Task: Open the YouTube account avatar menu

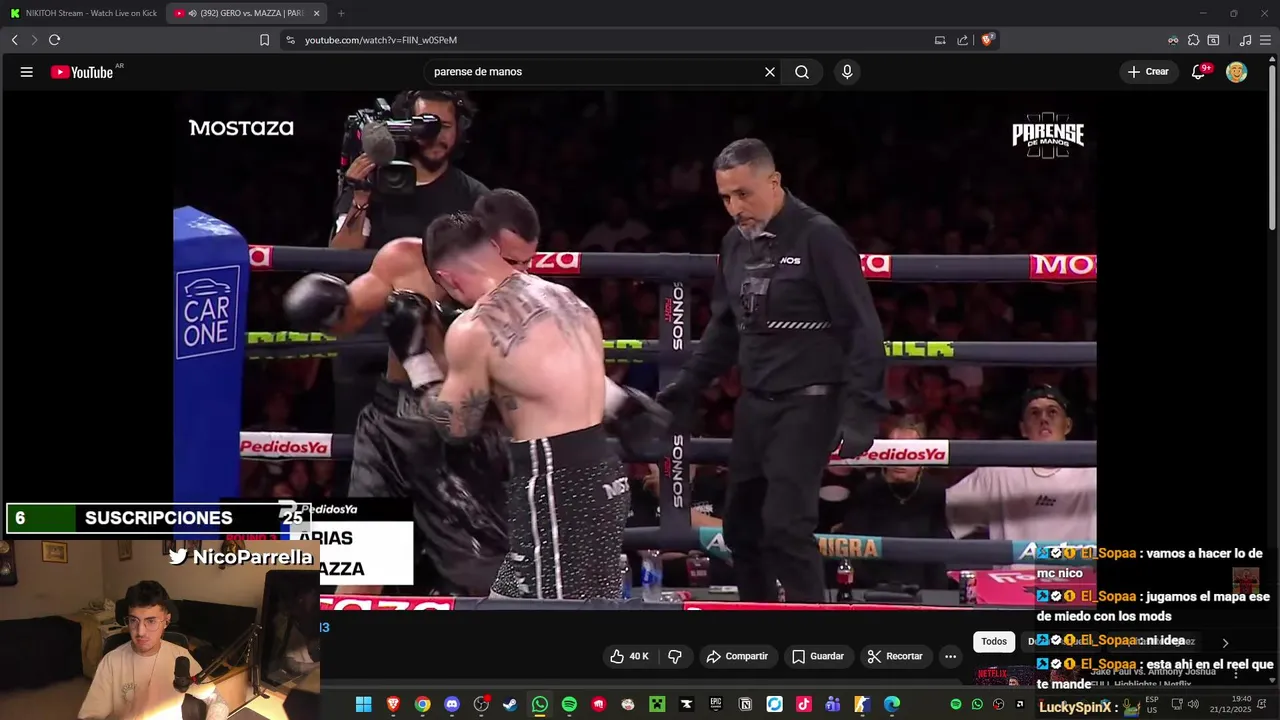Action: (x=1237, y=72)
